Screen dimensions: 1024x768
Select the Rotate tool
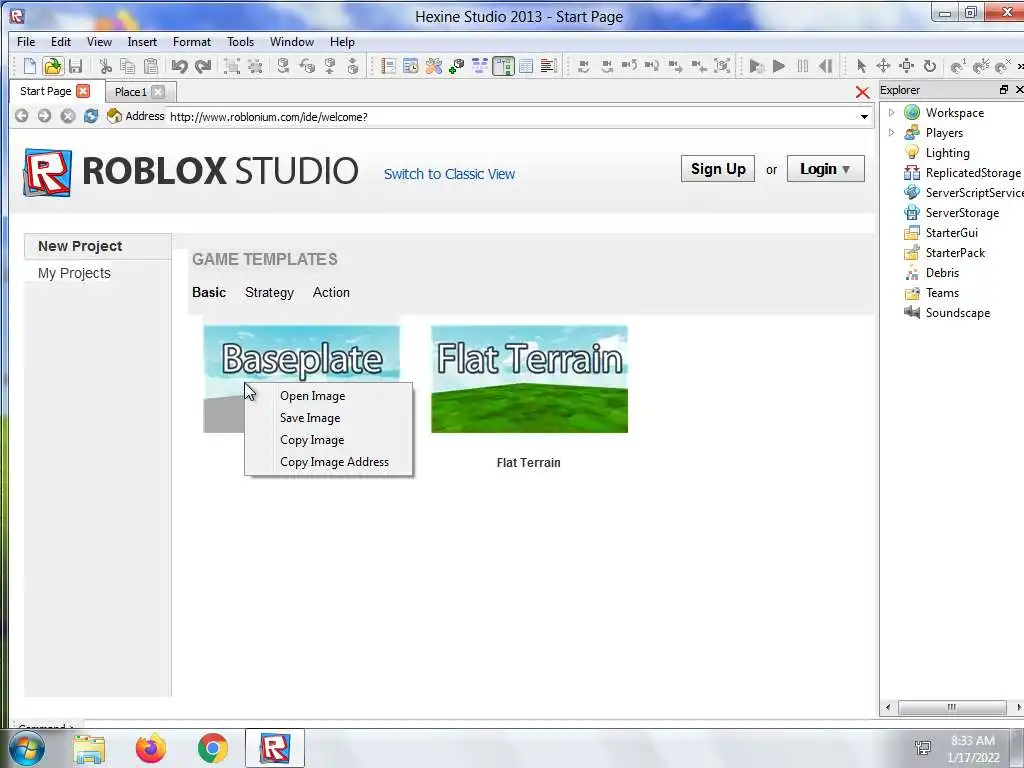[929, 66]
